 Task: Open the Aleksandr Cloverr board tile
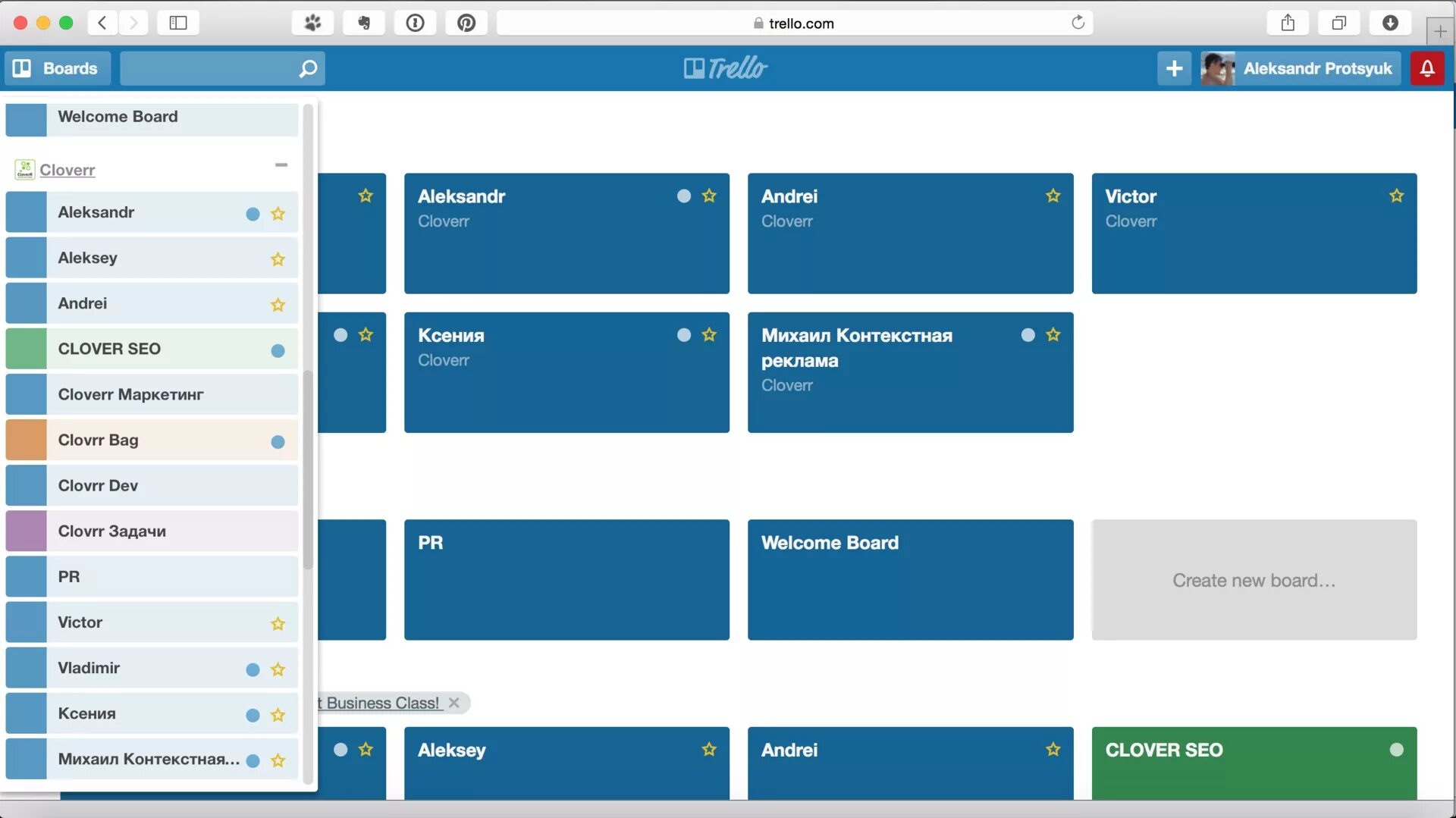click(x=566, y=233)
